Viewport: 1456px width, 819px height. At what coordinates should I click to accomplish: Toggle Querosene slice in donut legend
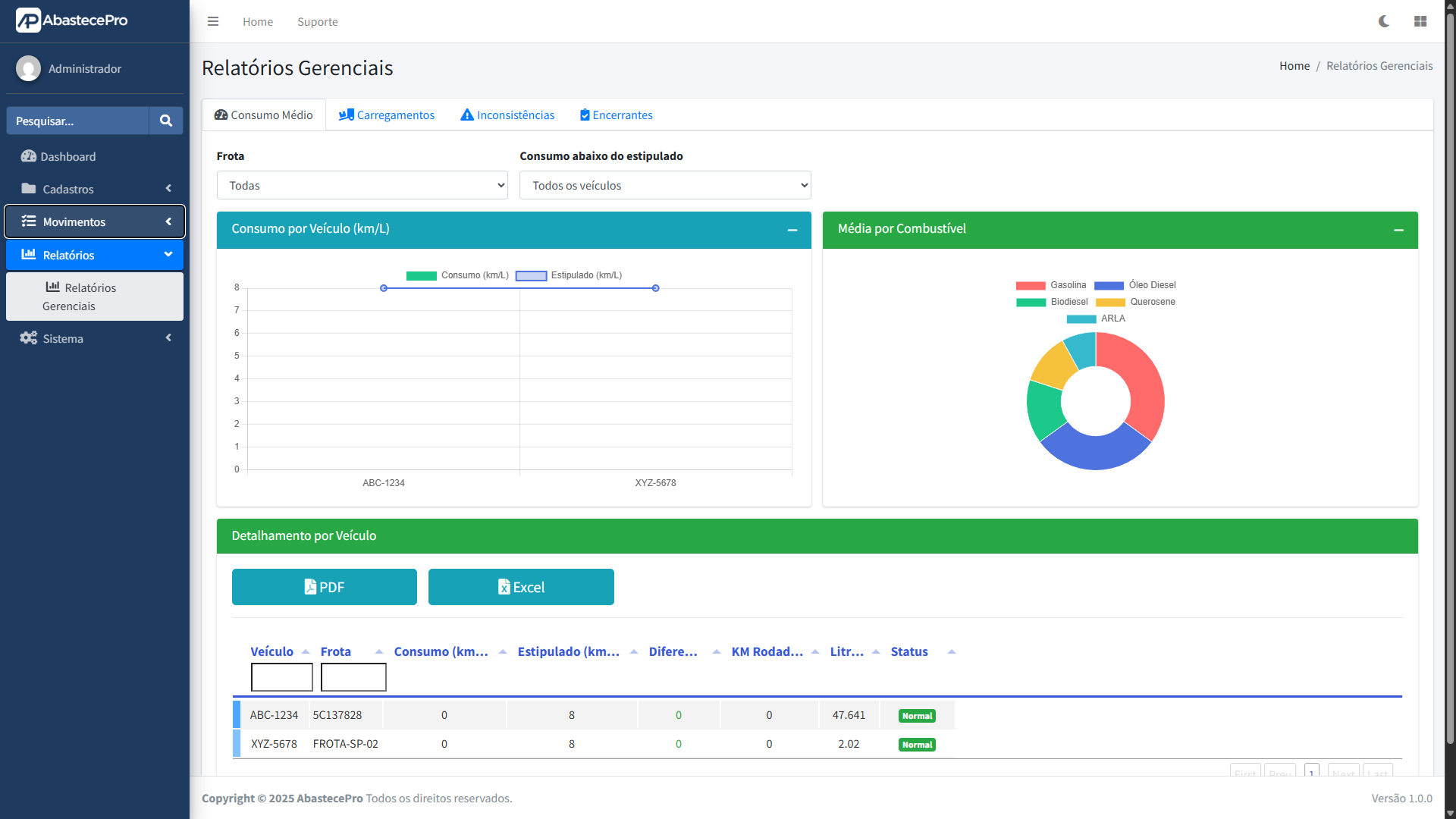click(x=1135, y=302)
